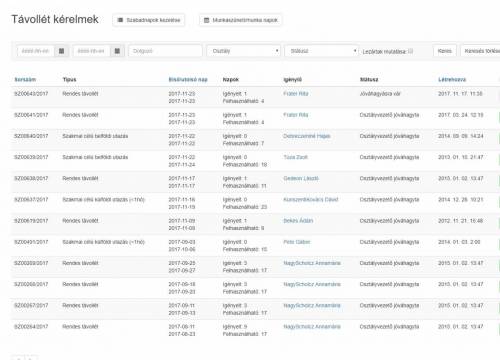Open NagyScholcz link in row SZ00267/2017
This screenshot has width=500, height=360.
tap(312, 305)
